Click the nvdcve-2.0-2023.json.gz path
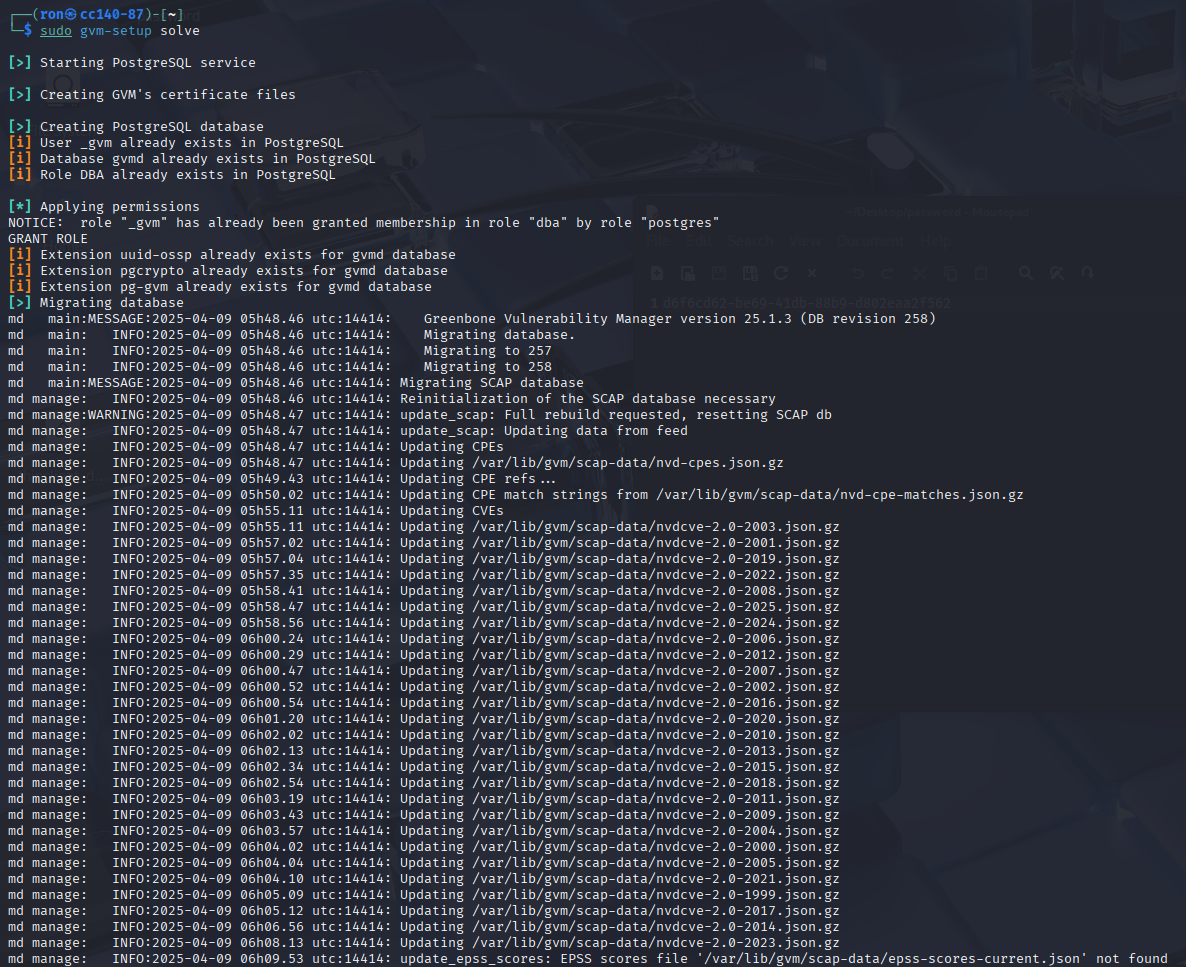The height and width of the screenshot is (967, 1186). (x=656, y=943)
